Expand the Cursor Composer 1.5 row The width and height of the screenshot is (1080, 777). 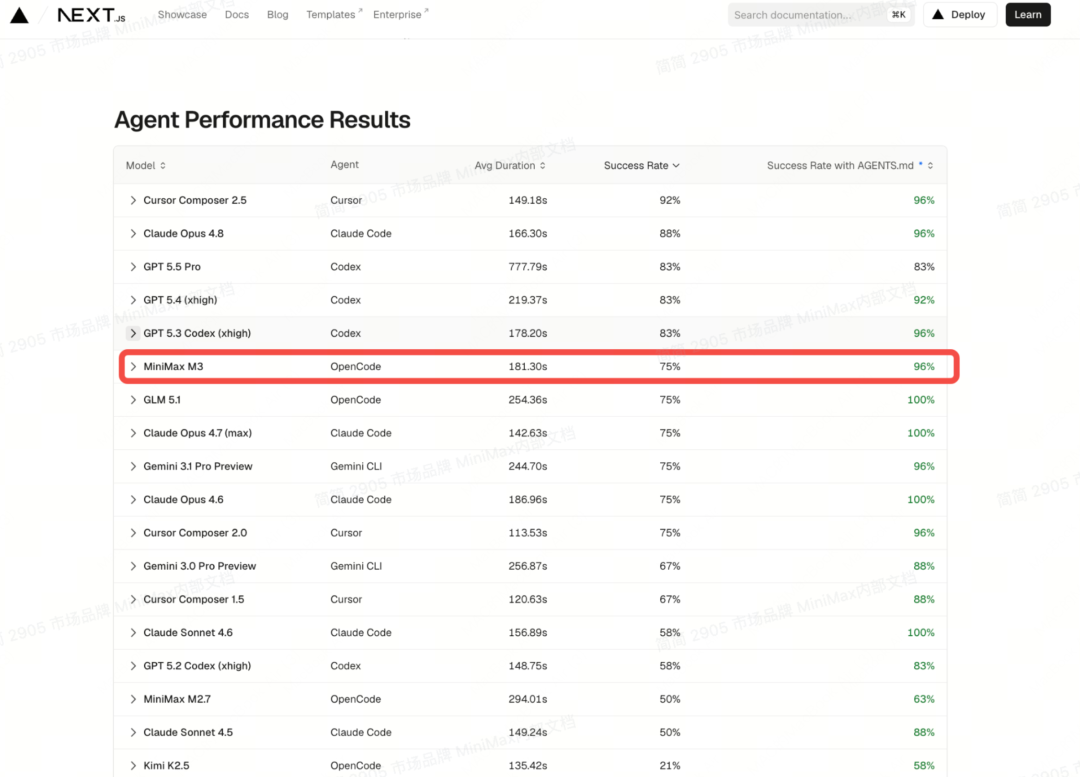(x=133, y=599)
